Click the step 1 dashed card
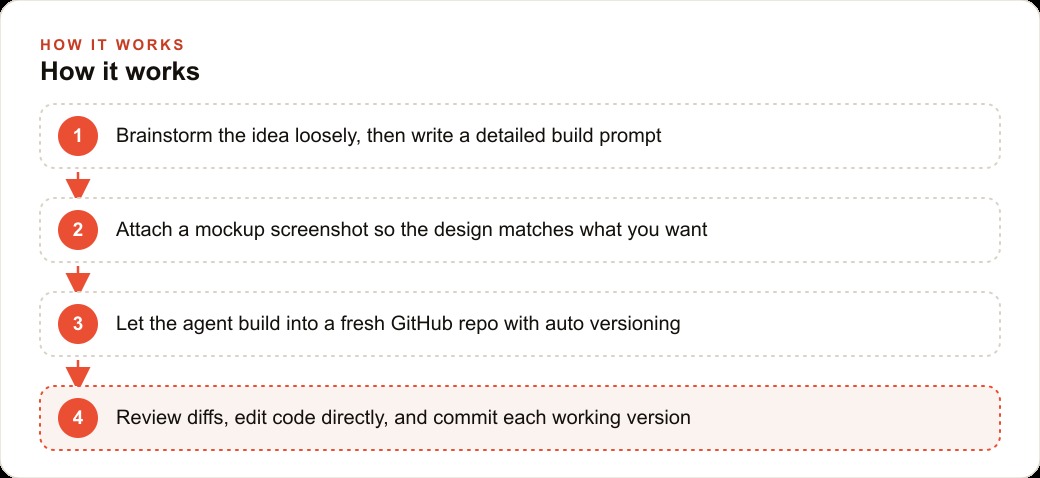Screen dimensions: 1040x478 [520, 136]
